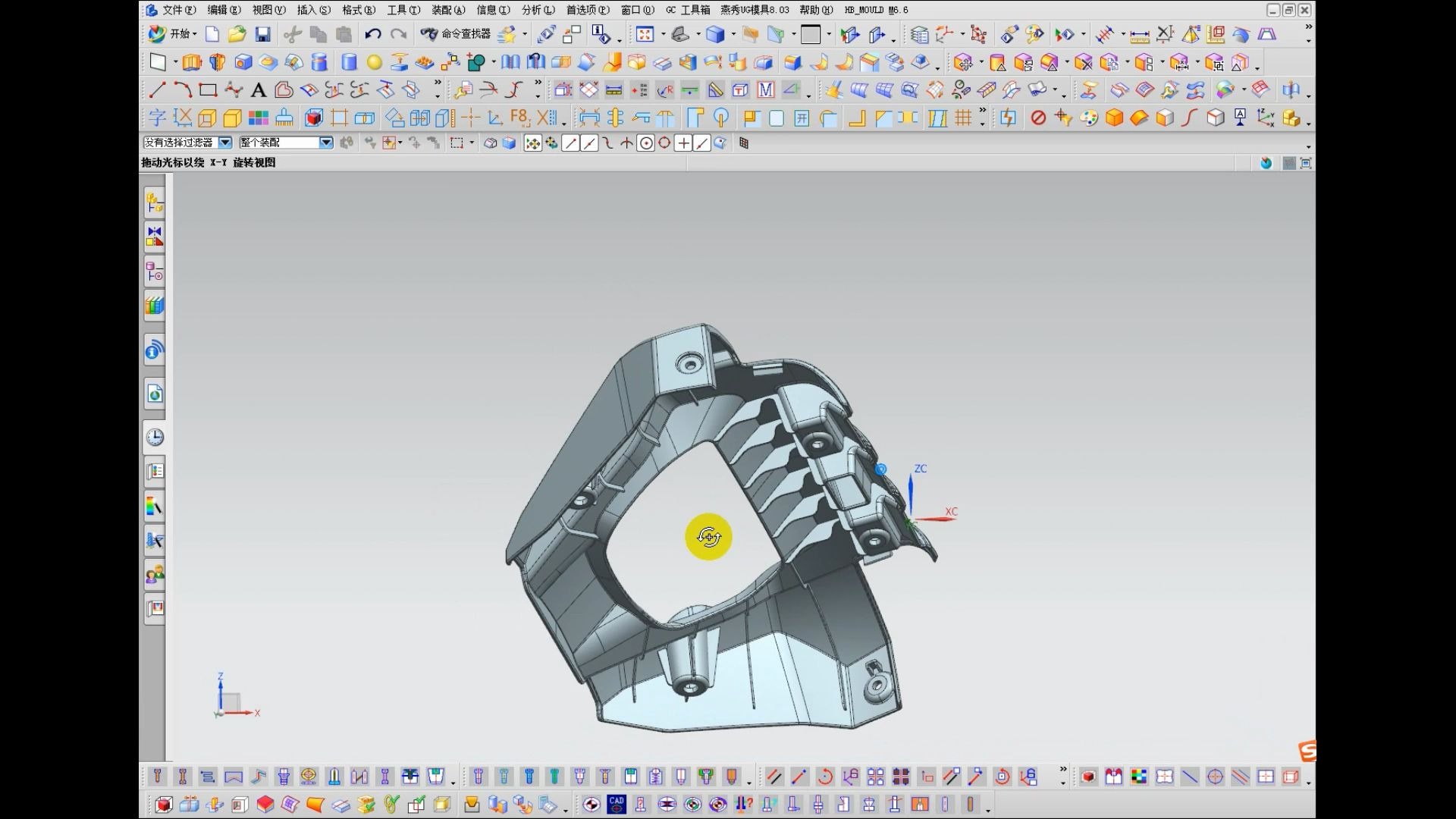This screenshot has width=1456, height=819.
Task: Toggle snap to quadrant point option
Action: tap(664, 143)
